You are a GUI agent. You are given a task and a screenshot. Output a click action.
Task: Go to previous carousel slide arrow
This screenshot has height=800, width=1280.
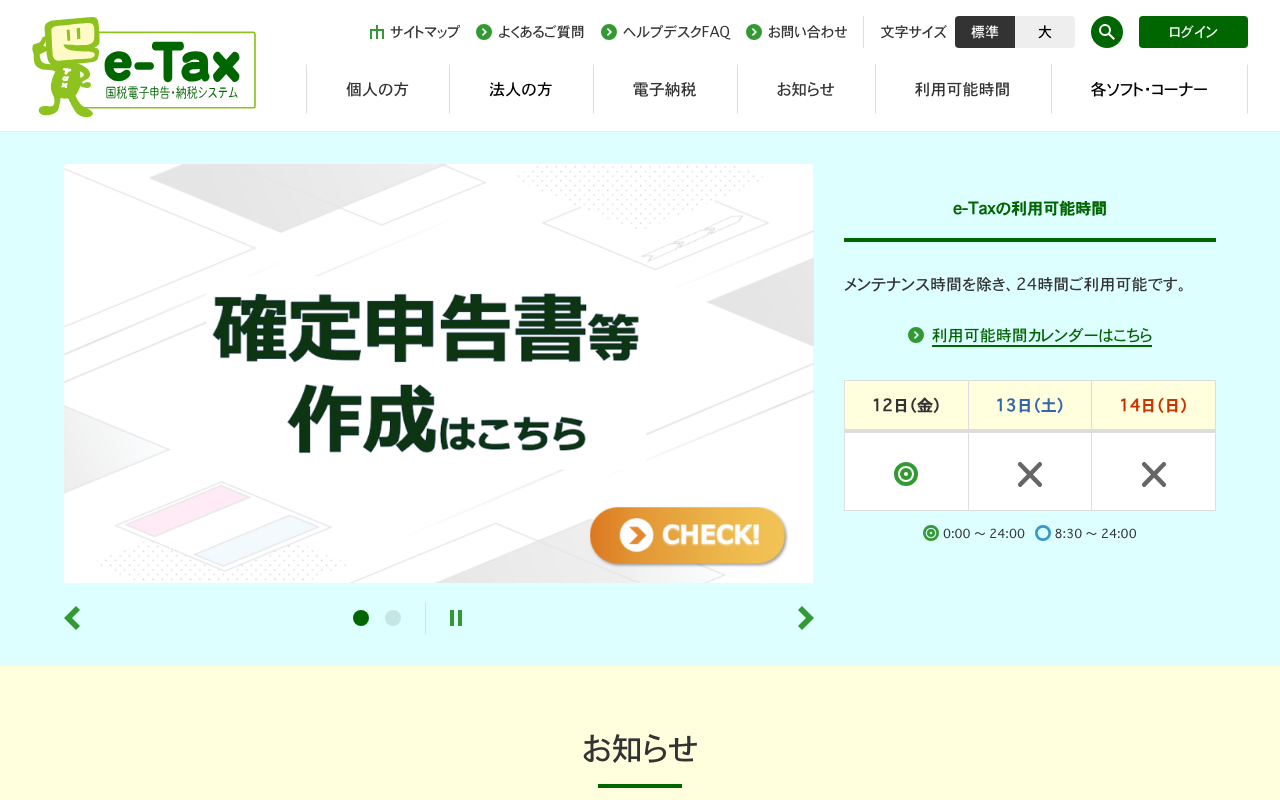click(x=72, y=618)
